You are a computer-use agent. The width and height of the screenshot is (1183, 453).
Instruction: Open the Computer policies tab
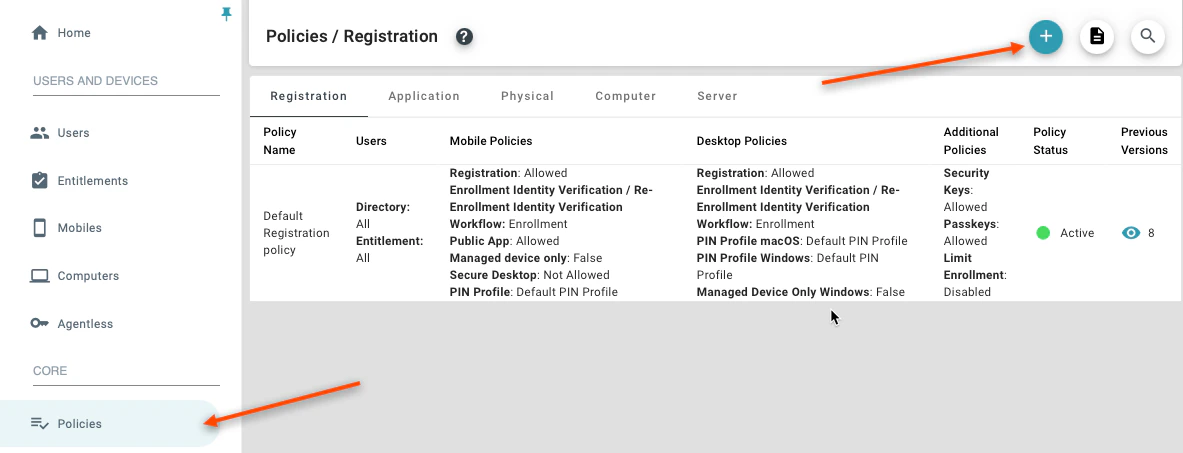(625, 96)
